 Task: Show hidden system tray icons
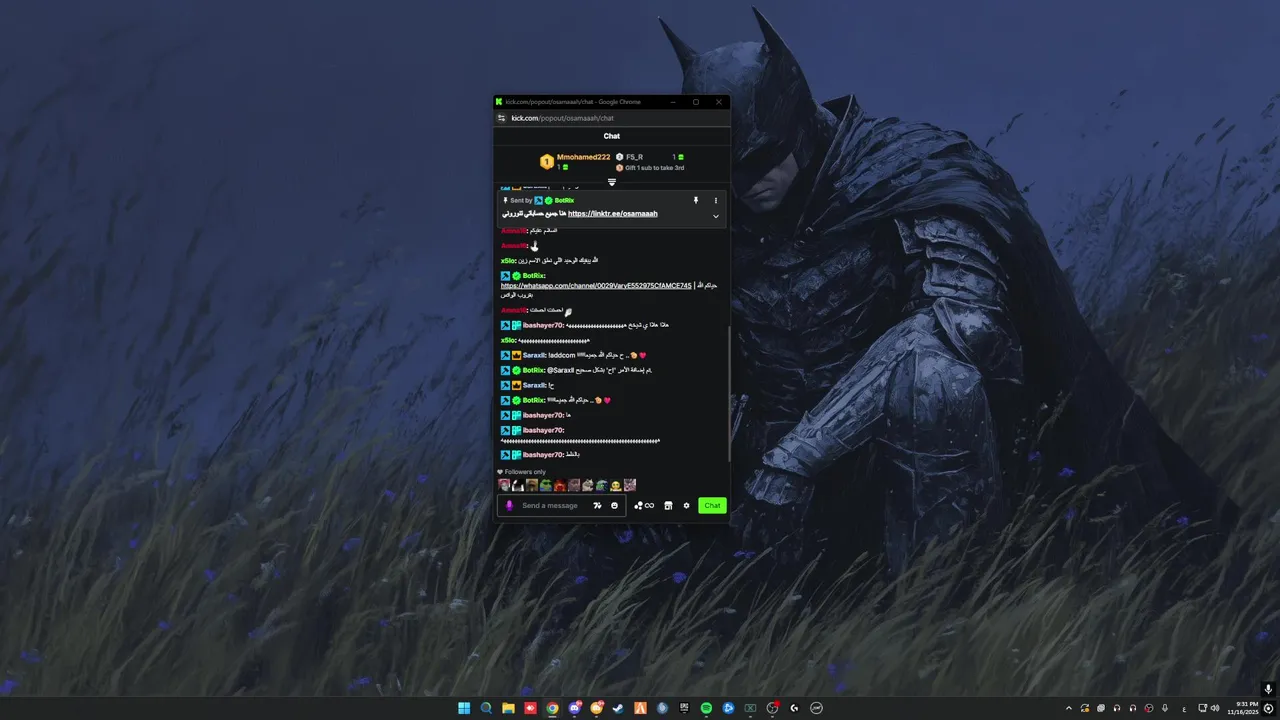(x=1069, y=708)
